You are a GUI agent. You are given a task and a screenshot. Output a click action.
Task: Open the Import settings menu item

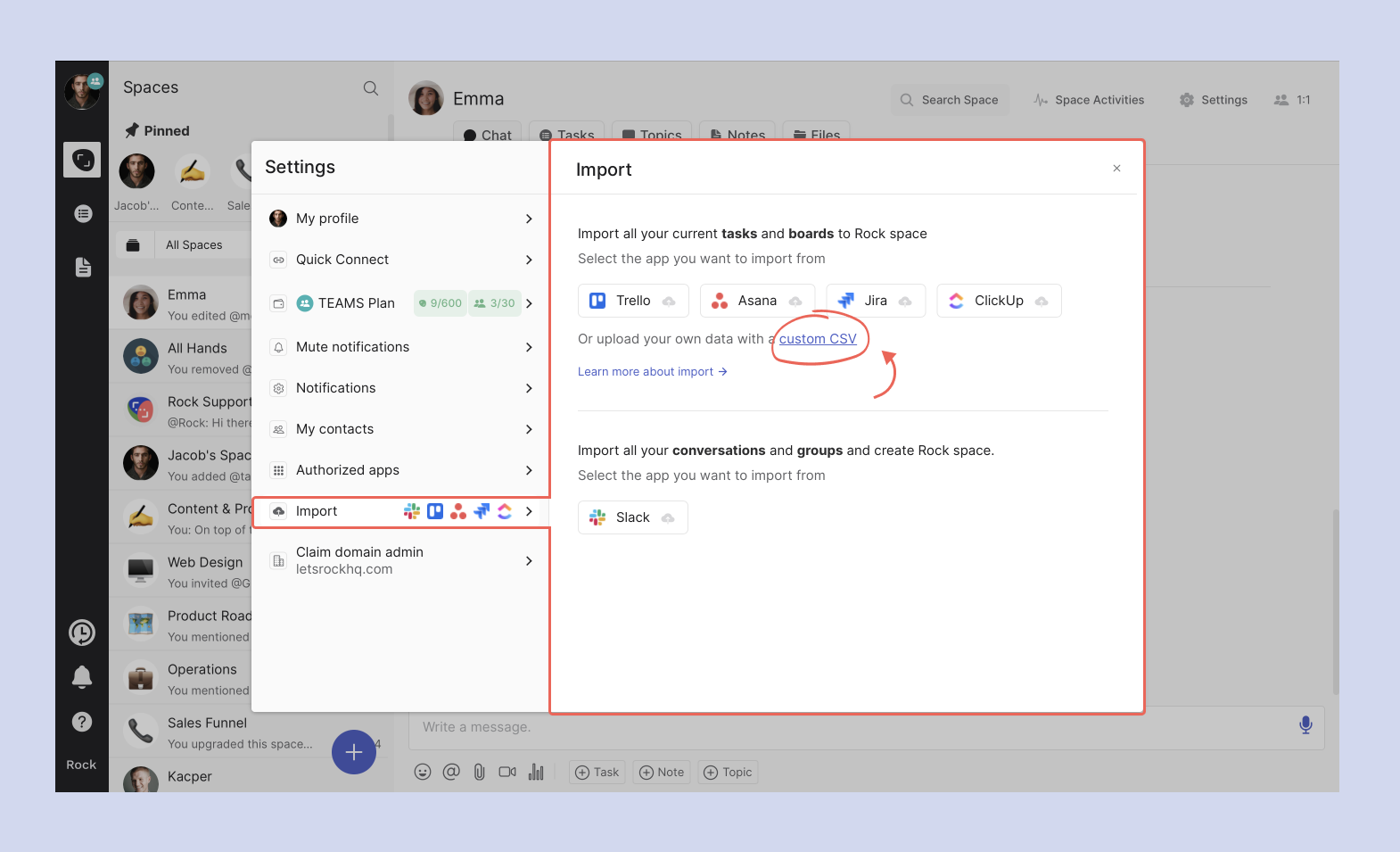[x=400, y=511]
